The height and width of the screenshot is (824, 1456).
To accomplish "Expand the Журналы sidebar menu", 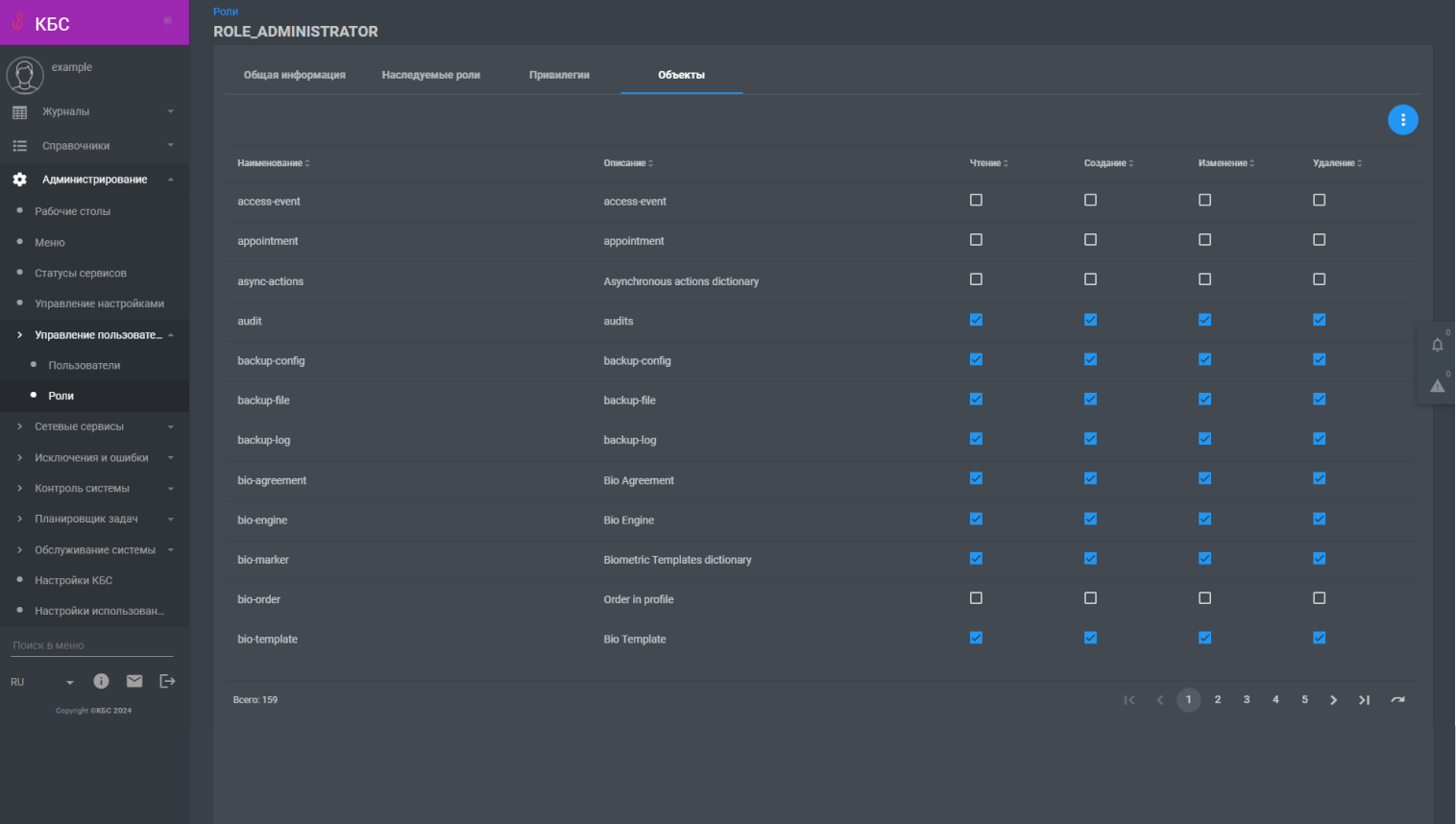I will click(x=93, y=111).
